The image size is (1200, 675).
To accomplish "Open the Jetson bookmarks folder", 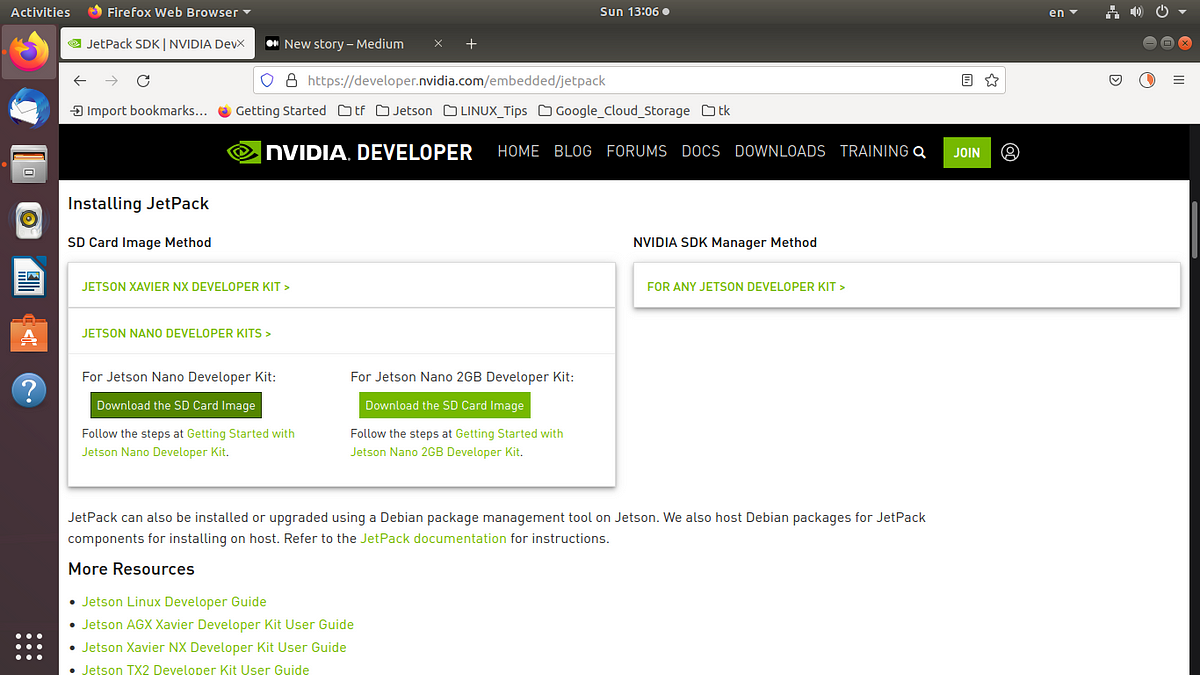I will [x=404, y=110].
